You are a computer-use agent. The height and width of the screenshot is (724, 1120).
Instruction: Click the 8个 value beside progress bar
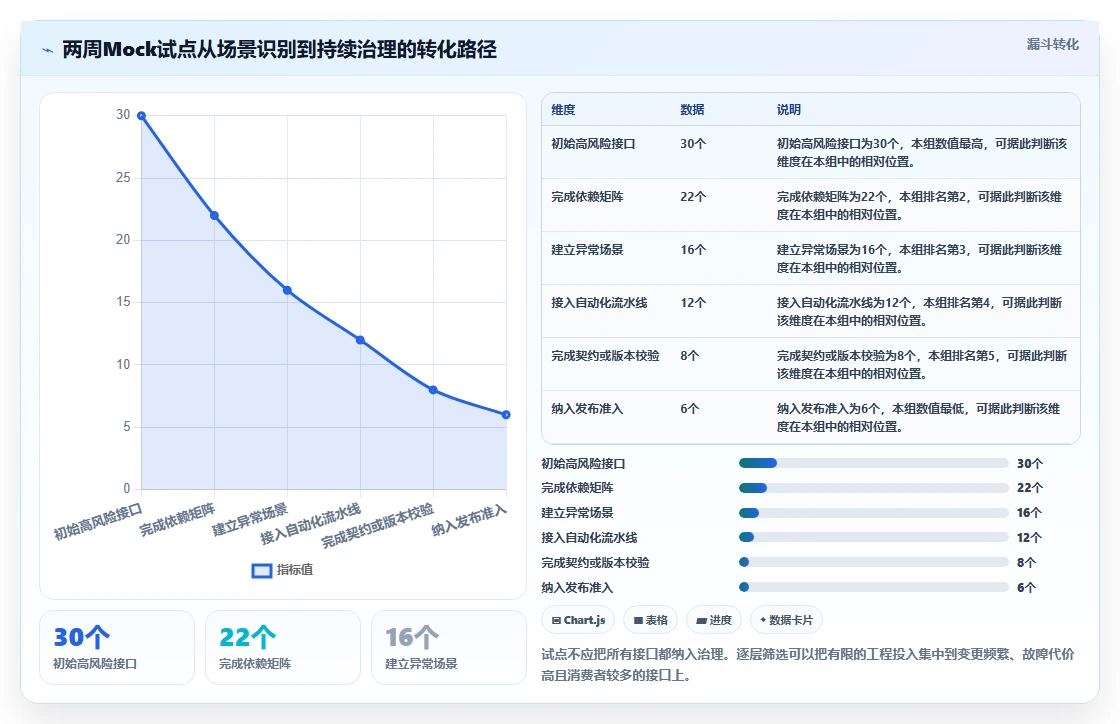coord(1026,563)
